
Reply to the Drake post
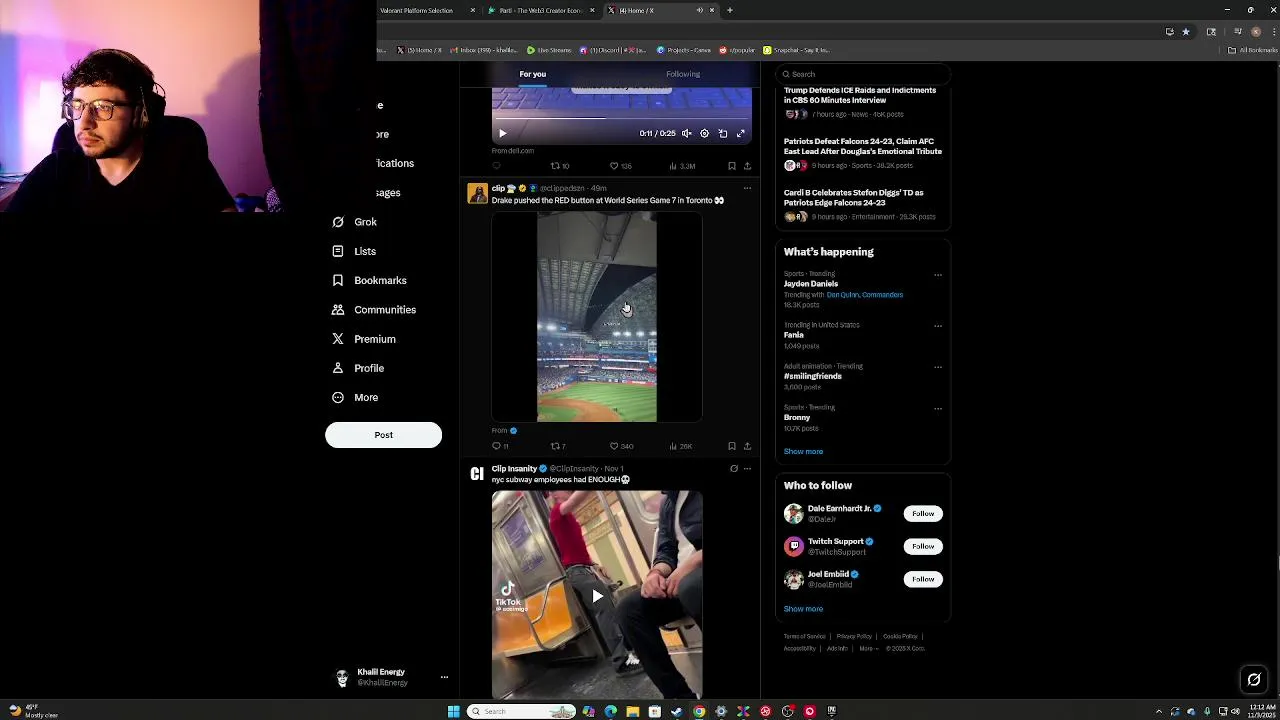(x=500, y=446)
